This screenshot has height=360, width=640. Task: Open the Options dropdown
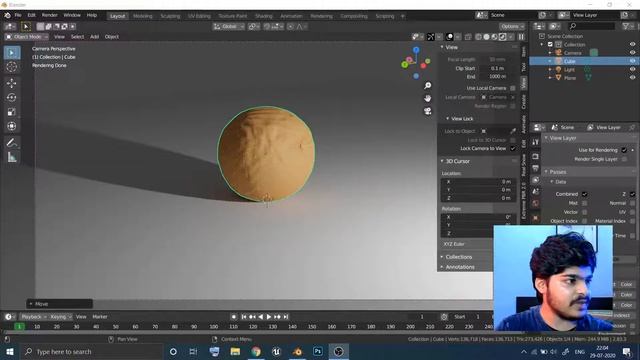click(512, 27)
